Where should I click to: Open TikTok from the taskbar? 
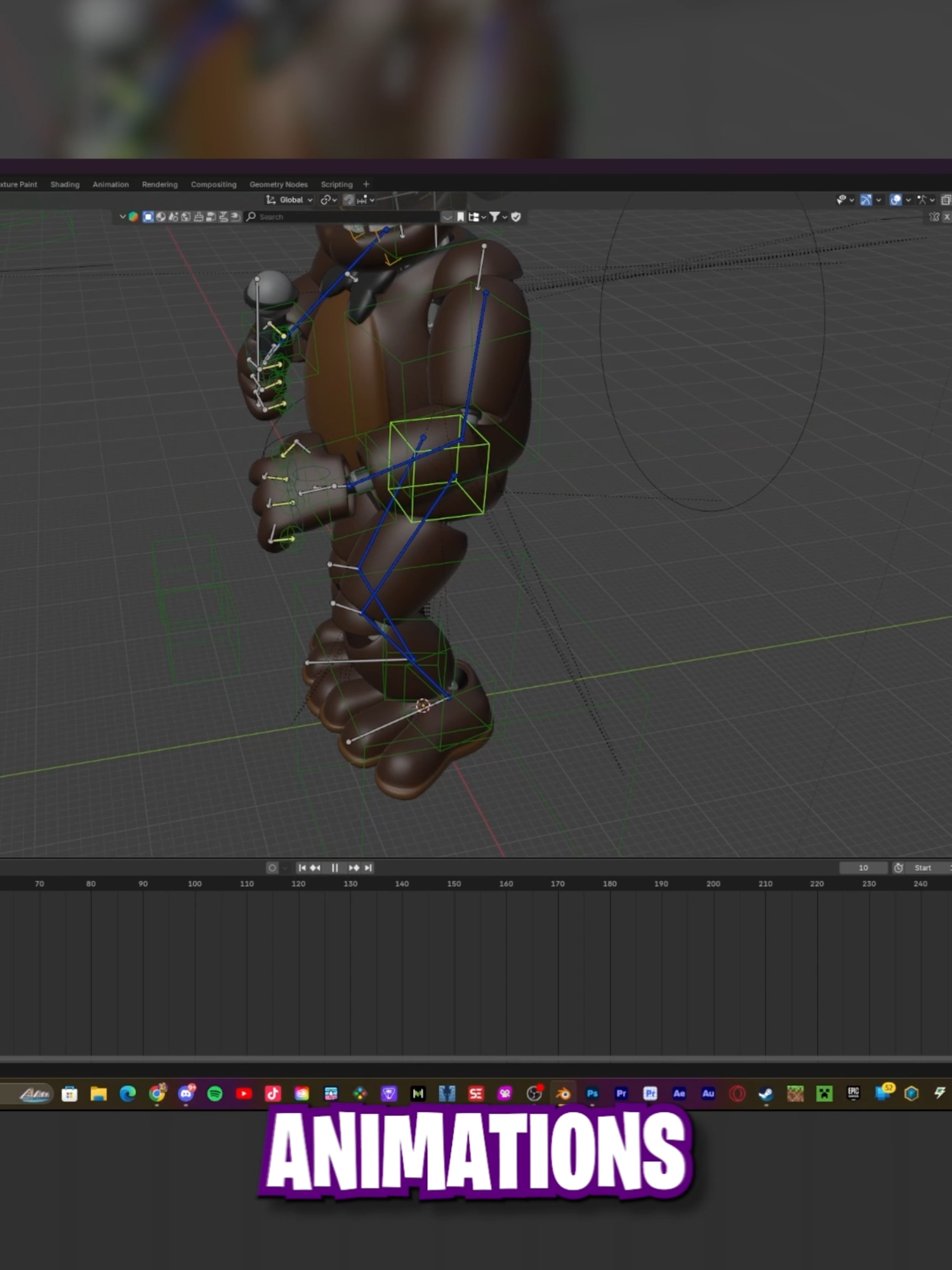[273, 1093]
